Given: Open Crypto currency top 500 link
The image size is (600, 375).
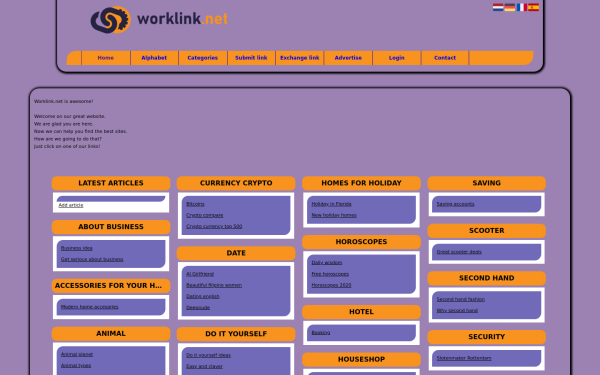Looking at the screenshot, I should pyautogui.click(x=214, y=227).
